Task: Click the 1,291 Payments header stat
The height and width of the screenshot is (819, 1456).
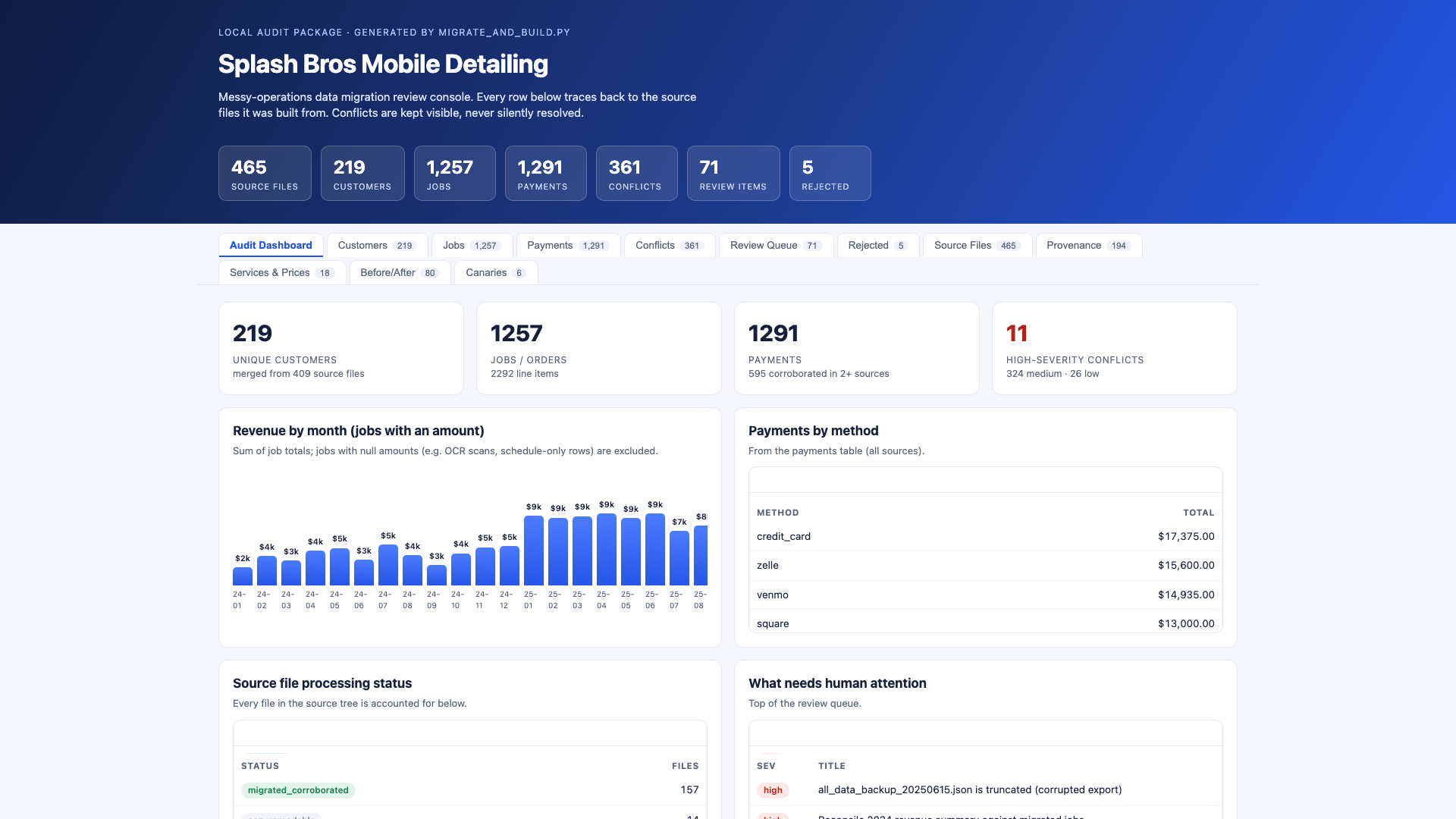Action: [546, 173]
